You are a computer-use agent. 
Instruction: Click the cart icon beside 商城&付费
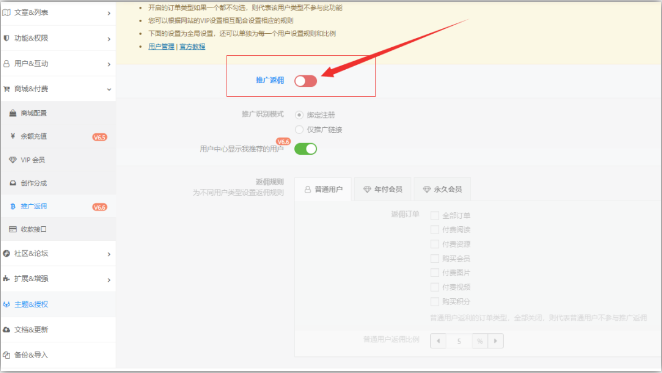[x=6, y=89]
